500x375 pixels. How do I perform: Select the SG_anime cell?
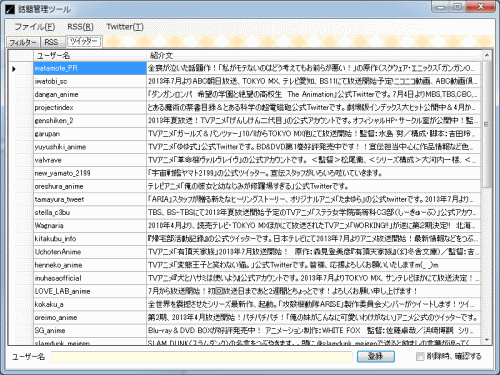(x=90, y=330)
